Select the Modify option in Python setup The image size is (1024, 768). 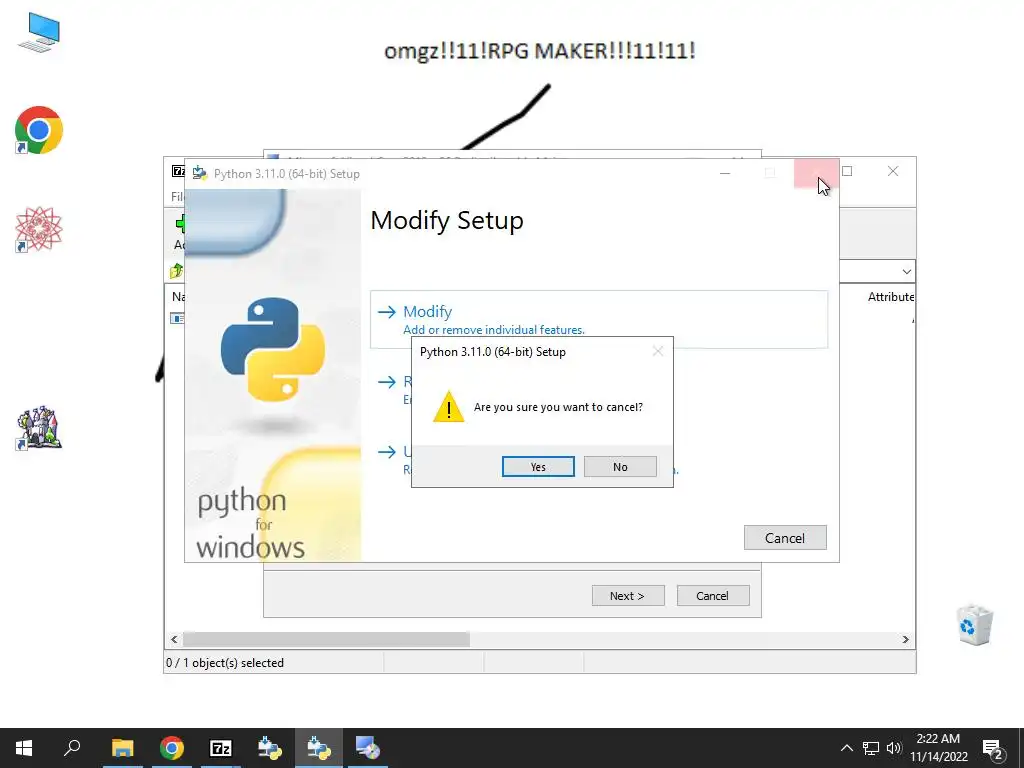(599, 319)
